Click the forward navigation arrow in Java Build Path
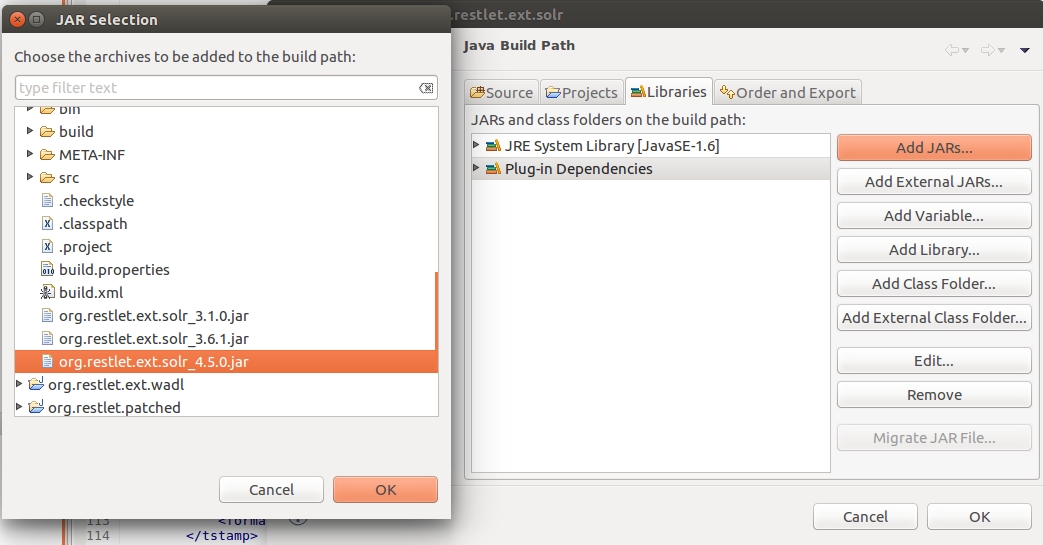Image resolution: width=1043 pixels, height=545 pixels. click(x=988, y=50)
